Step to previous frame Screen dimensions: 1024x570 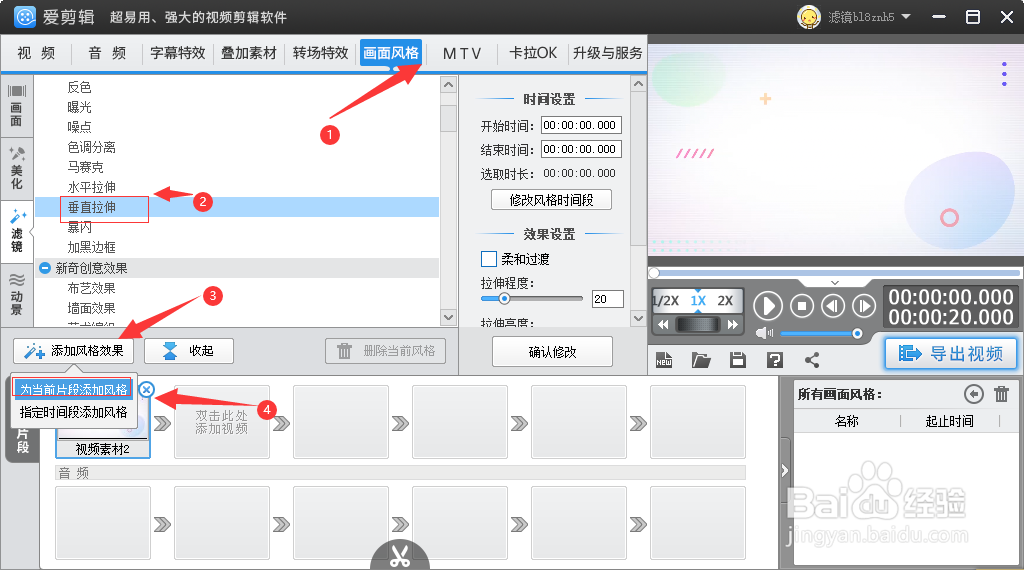833,306
